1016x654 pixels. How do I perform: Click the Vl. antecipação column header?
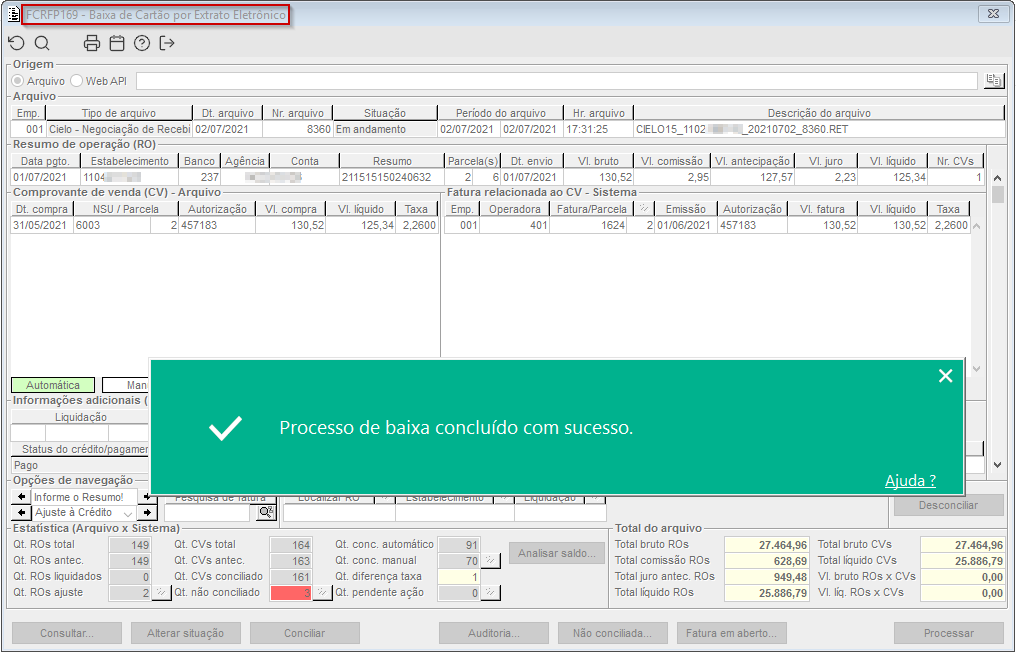coord(752,161)
